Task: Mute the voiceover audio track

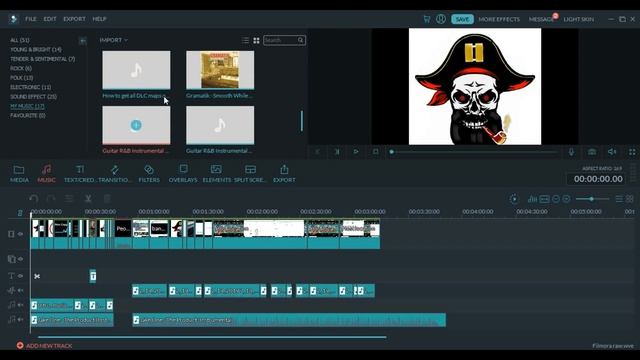Action: 20,290
